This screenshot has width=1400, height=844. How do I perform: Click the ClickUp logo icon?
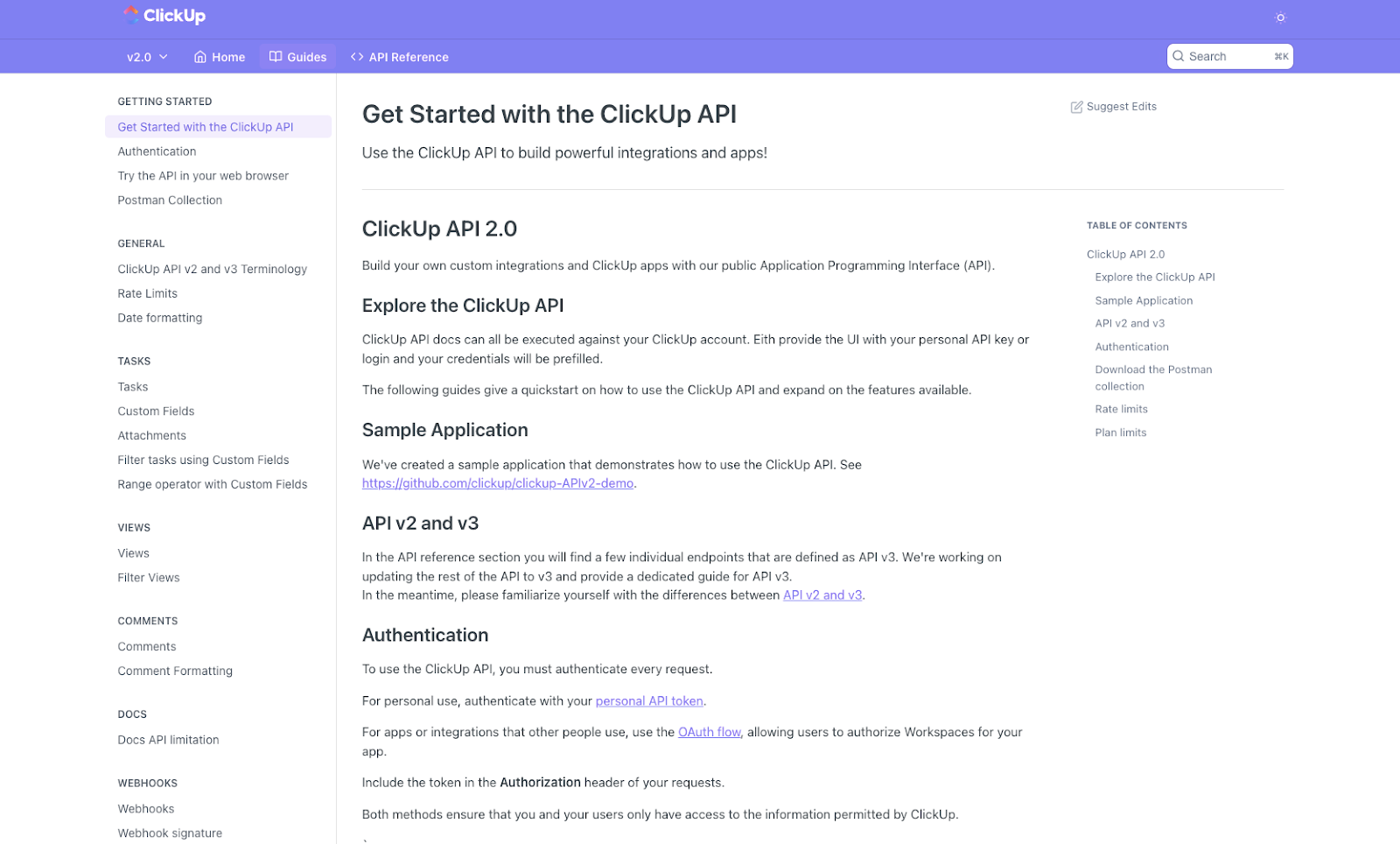tap(129, 15)
